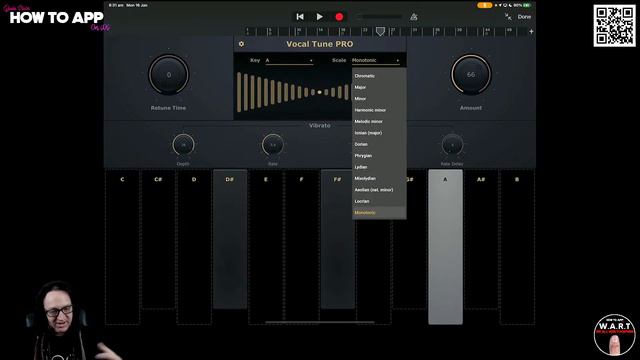Viewport: 640px width, 360px height.
Task: Select Ionian (major) scale
Action: (x=379, y=133)
